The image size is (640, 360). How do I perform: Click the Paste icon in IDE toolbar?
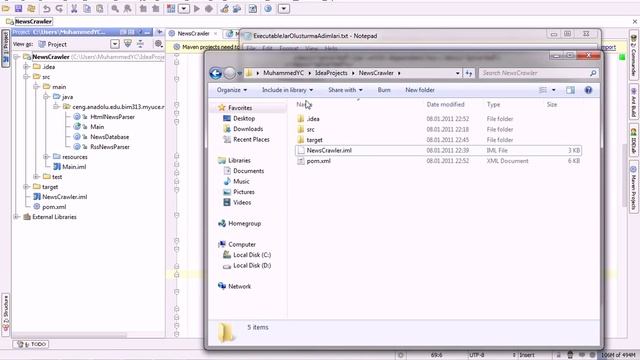100,9
